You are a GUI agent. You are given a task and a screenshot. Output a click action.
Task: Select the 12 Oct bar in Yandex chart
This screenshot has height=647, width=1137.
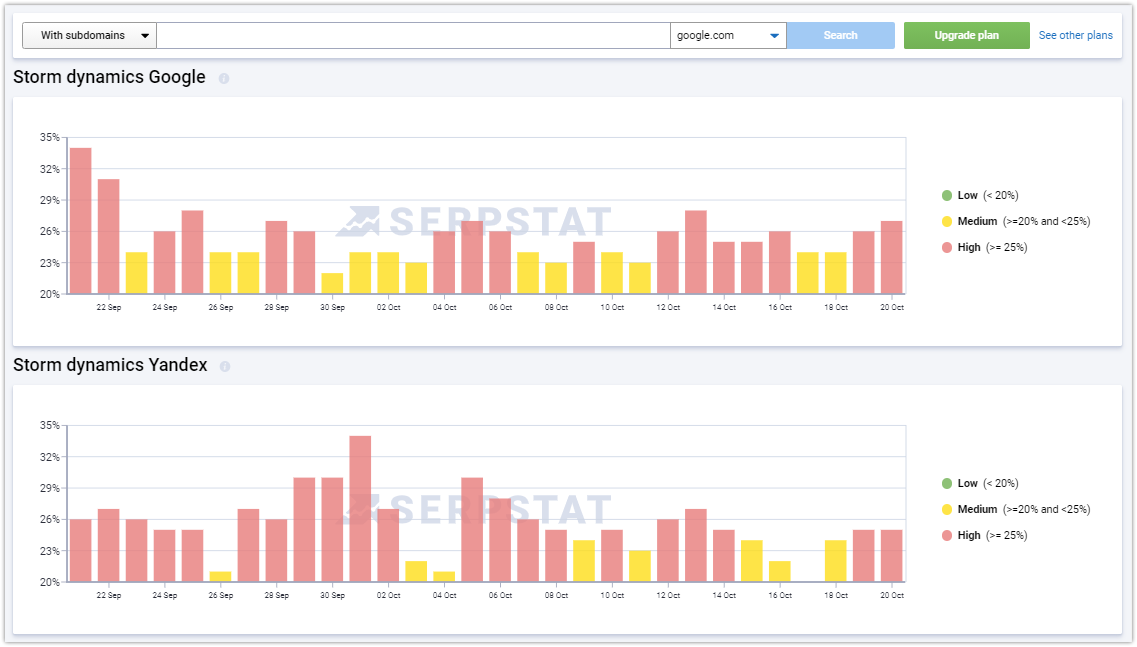[668, 551]
